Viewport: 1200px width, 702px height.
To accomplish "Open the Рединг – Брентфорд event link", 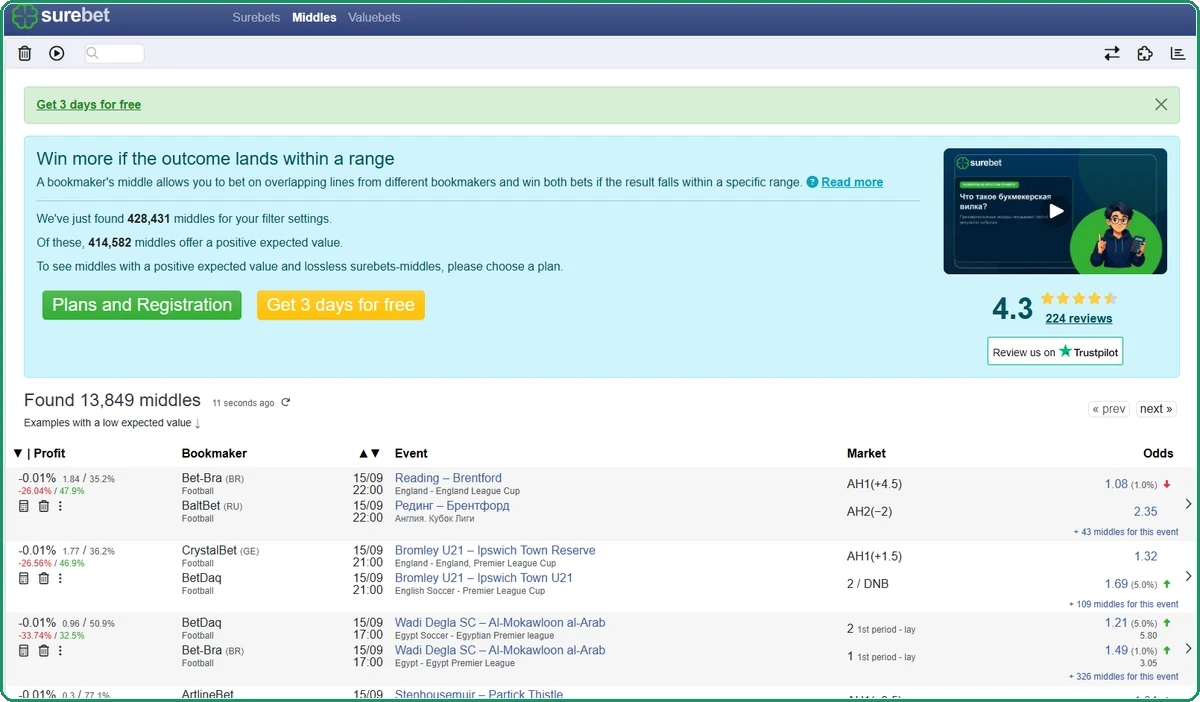I will coord(452,505).
